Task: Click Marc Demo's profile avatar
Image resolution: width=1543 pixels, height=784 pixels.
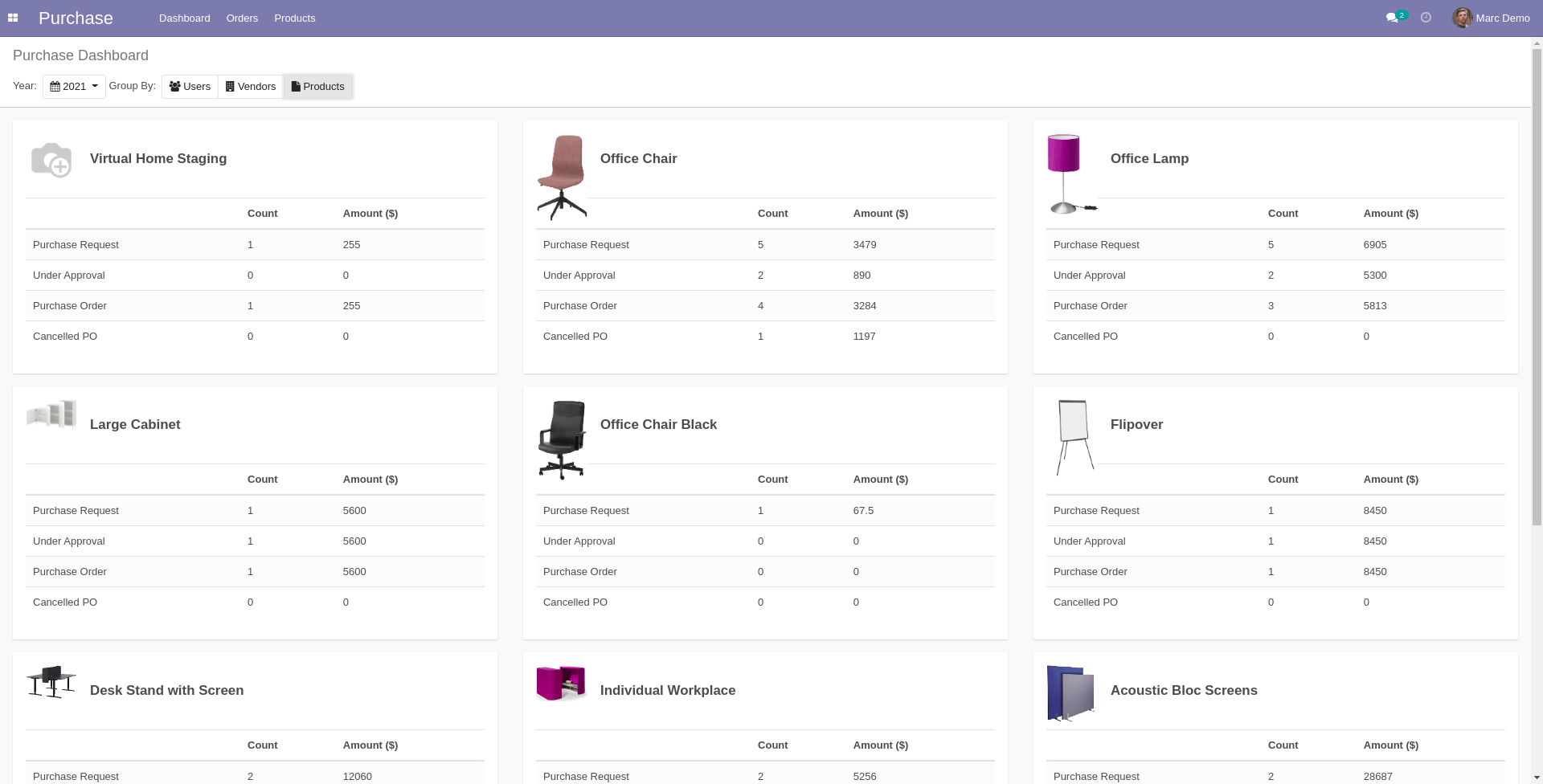Action: click(1463, 17)
